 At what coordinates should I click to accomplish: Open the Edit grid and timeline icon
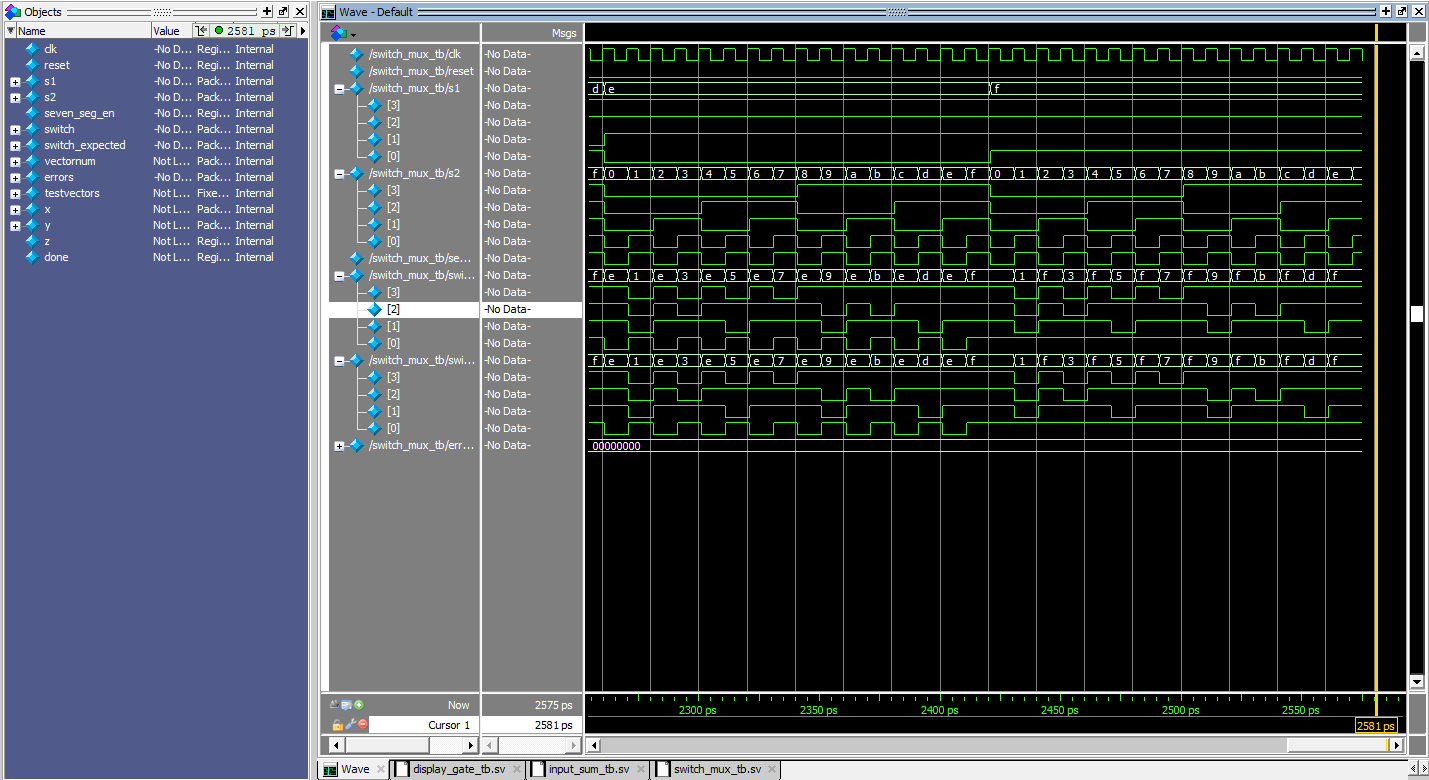click(347, 705)
